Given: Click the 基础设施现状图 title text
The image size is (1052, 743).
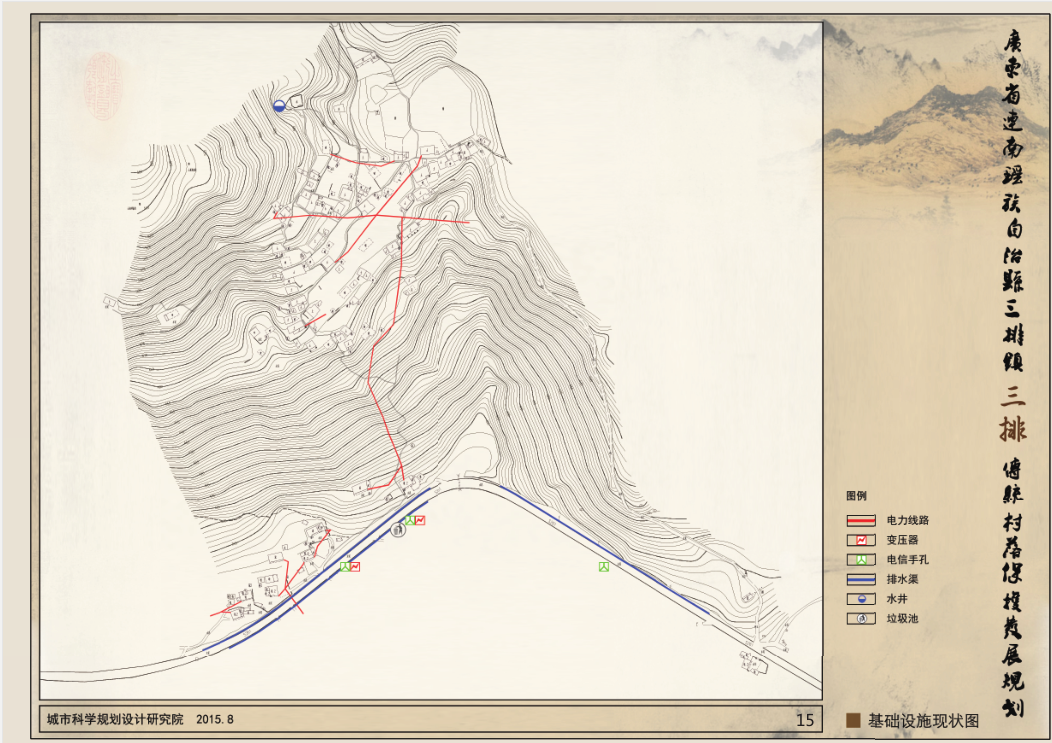Looking at the screenshot, I should pyautogui.click(x=923, y=720).
